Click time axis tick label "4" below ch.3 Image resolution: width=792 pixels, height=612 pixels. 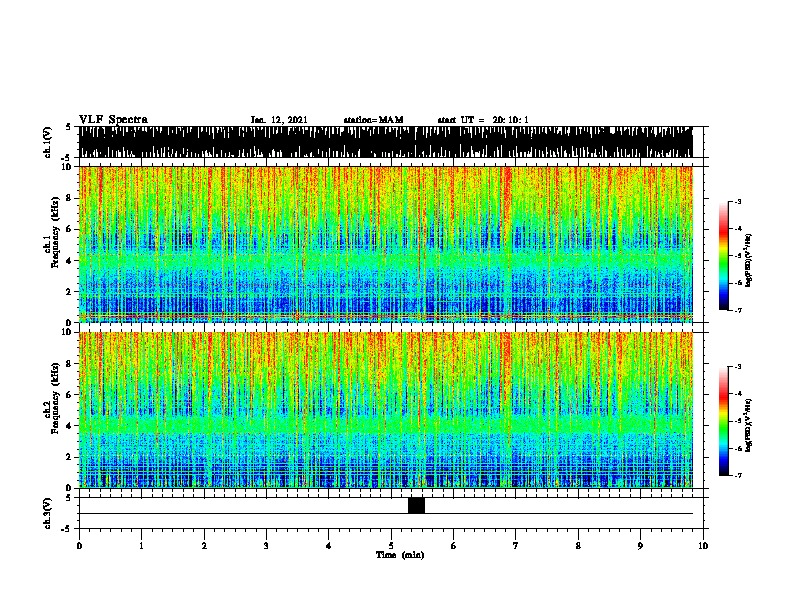click(329, 546)
